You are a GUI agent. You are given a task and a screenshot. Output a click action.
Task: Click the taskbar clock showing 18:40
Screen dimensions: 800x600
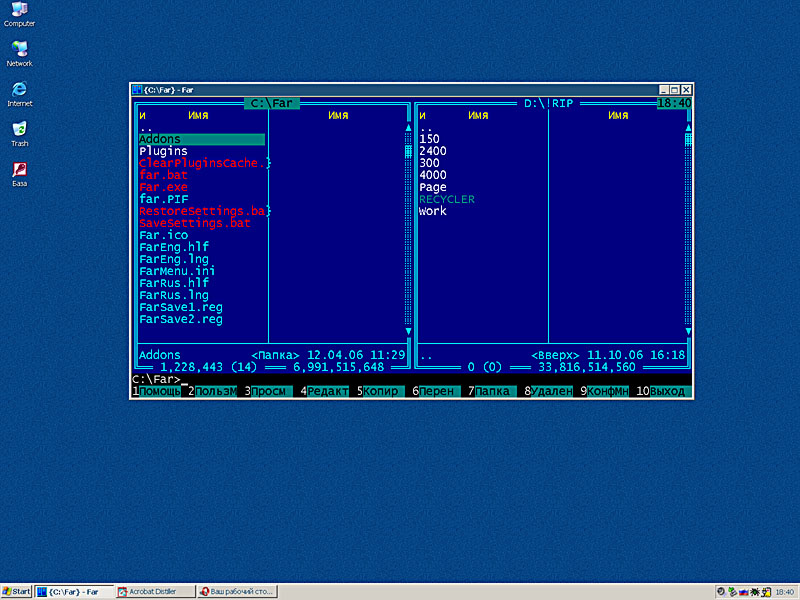click(785, 592)
